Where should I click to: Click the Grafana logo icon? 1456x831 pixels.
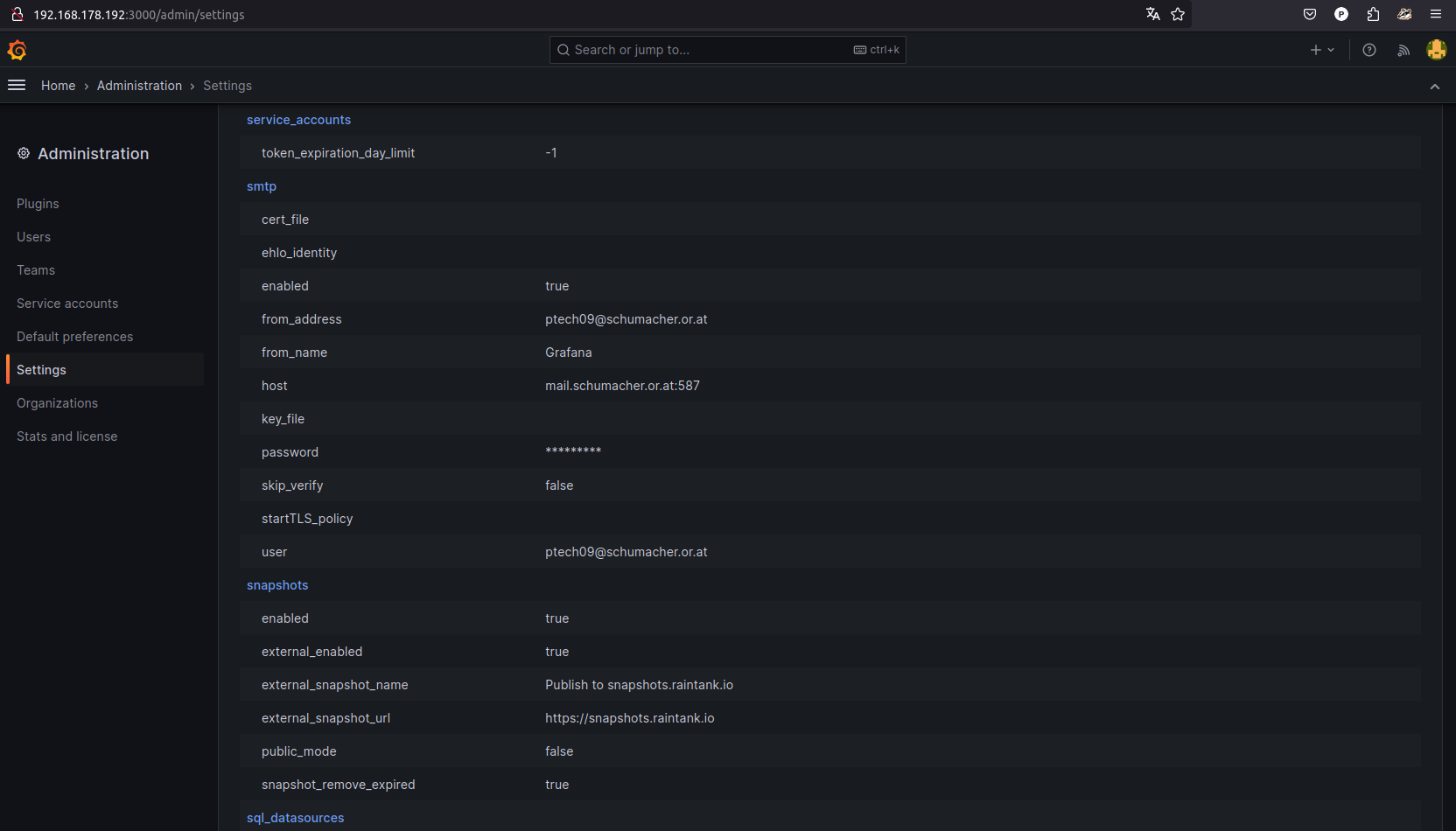click(x=17, y=50)
